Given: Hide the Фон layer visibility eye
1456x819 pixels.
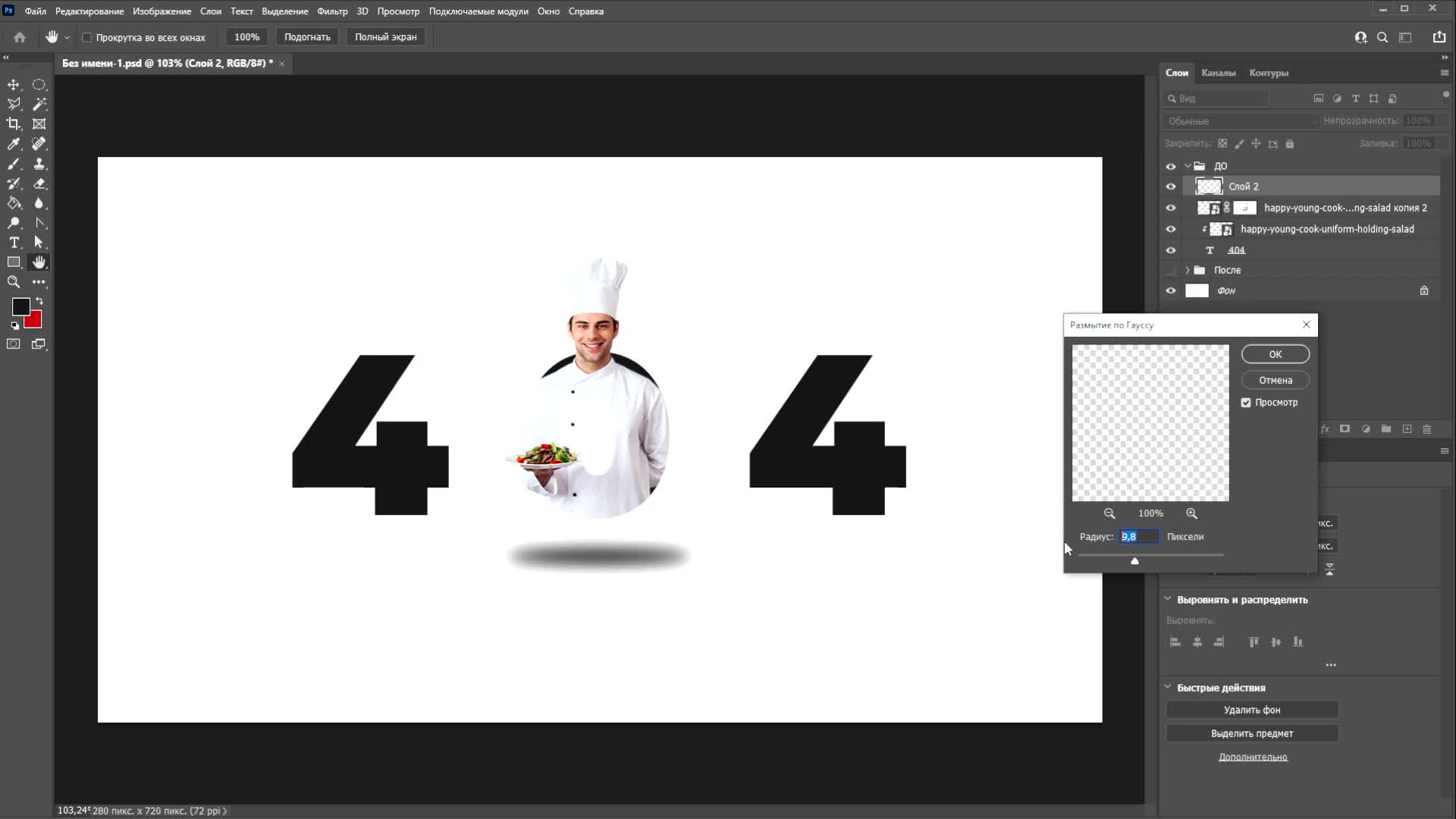Looking at the screenshot, I should click(x=1171, y=291).
